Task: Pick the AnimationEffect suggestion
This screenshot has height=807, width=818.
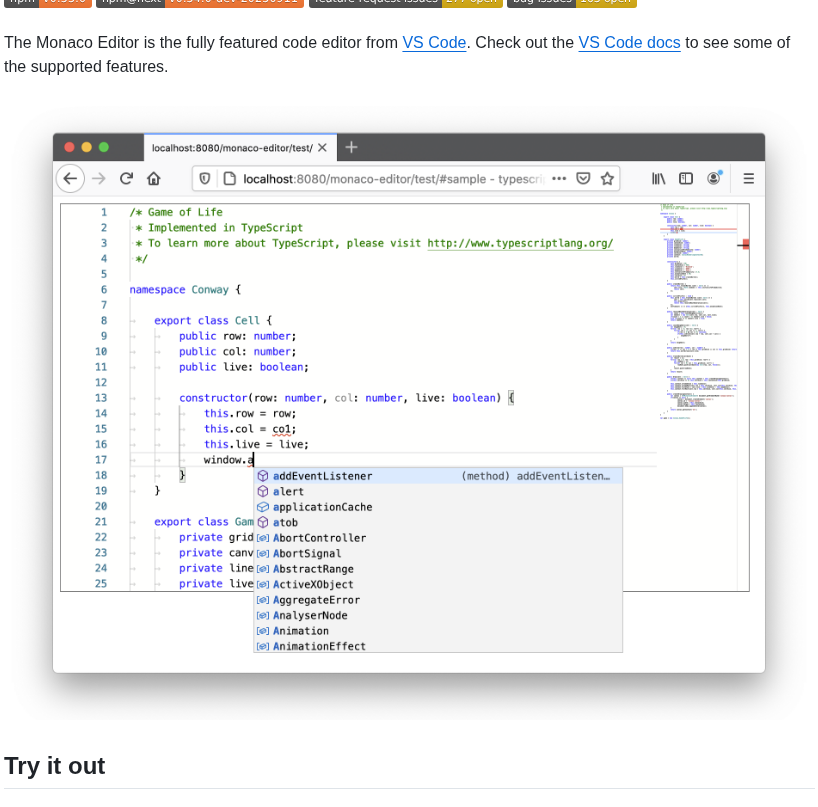Action: pos(438,646)
